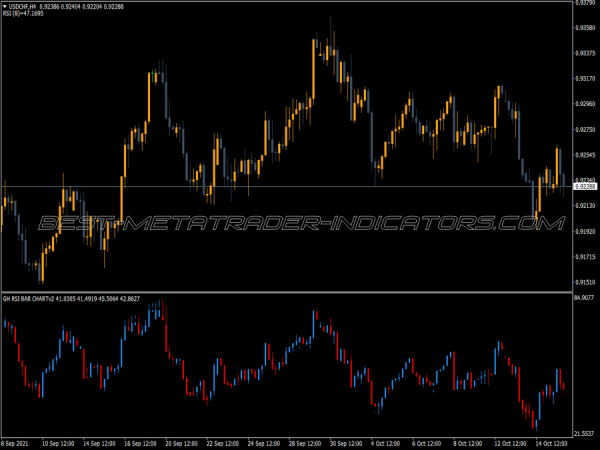Click the 22 Sep 12:00 time label
This screenshot has width=600, height=450.
223,443
